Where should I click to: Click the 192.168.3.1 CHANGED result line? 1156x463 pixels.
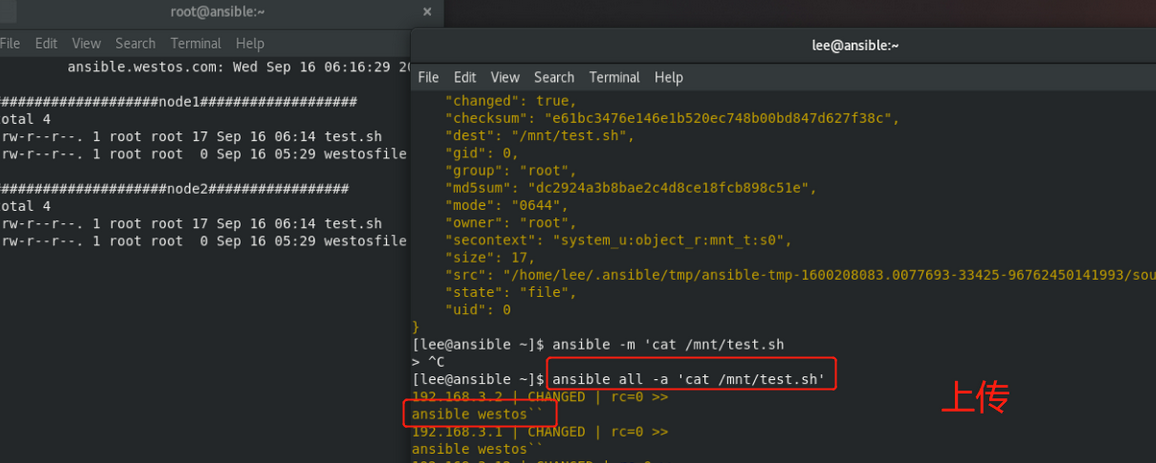[540, 431]
